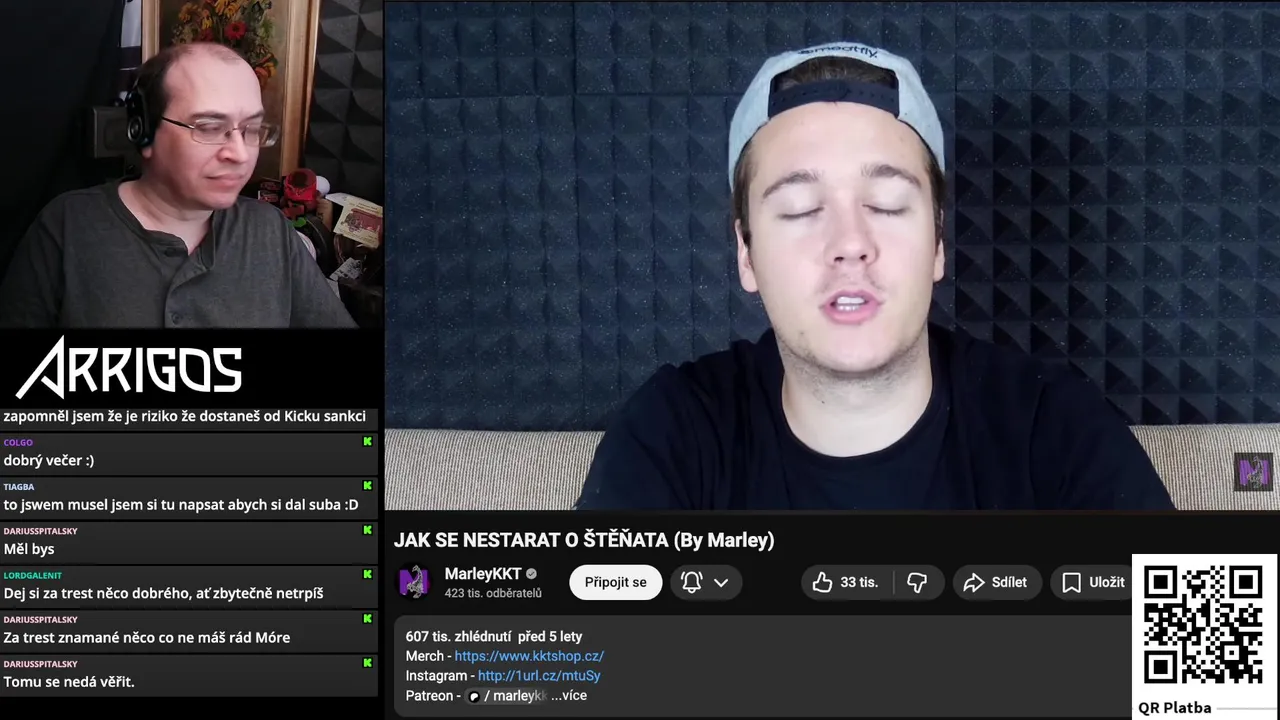1280x720 pixels.
Task: Click the channel watermark in video corner
Action: point(1253,472)
